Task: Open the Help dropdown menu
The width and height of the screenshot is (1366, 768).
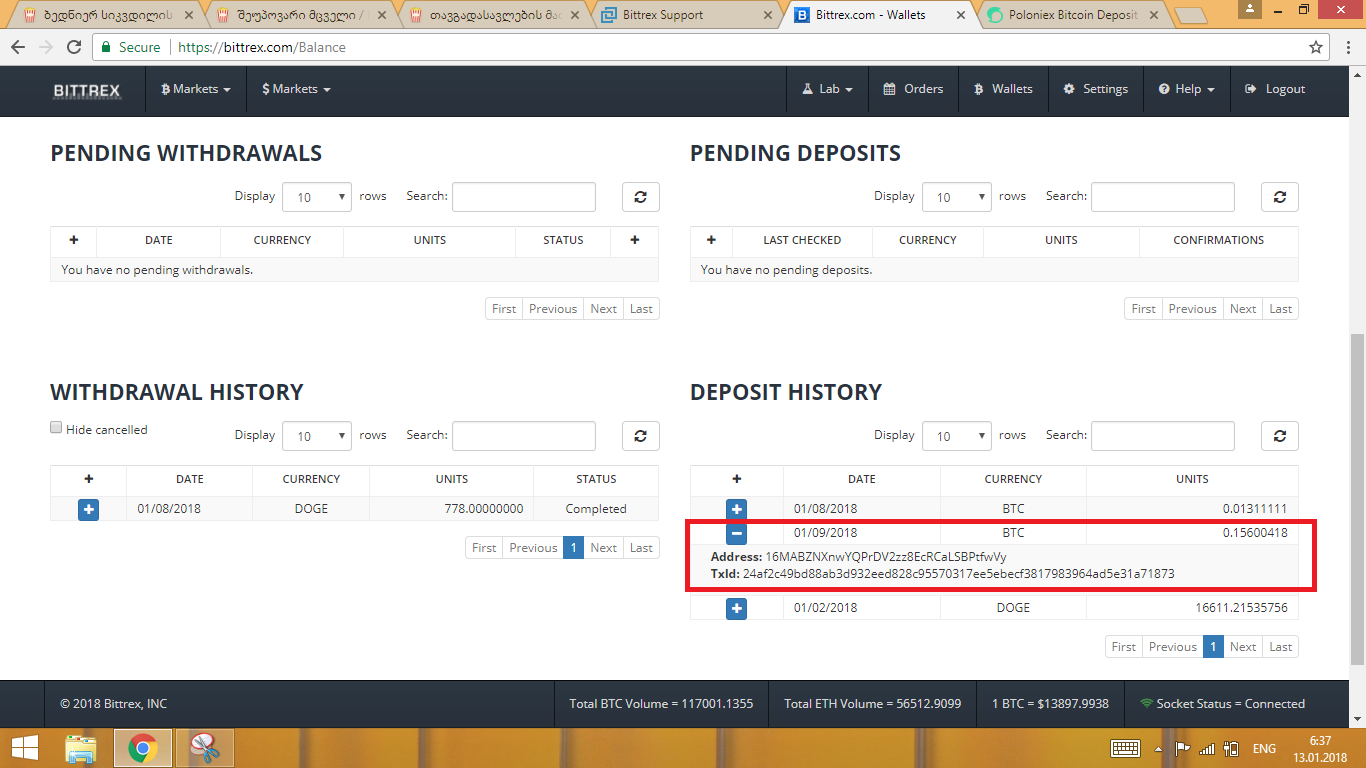Action: coord(1187,89)
